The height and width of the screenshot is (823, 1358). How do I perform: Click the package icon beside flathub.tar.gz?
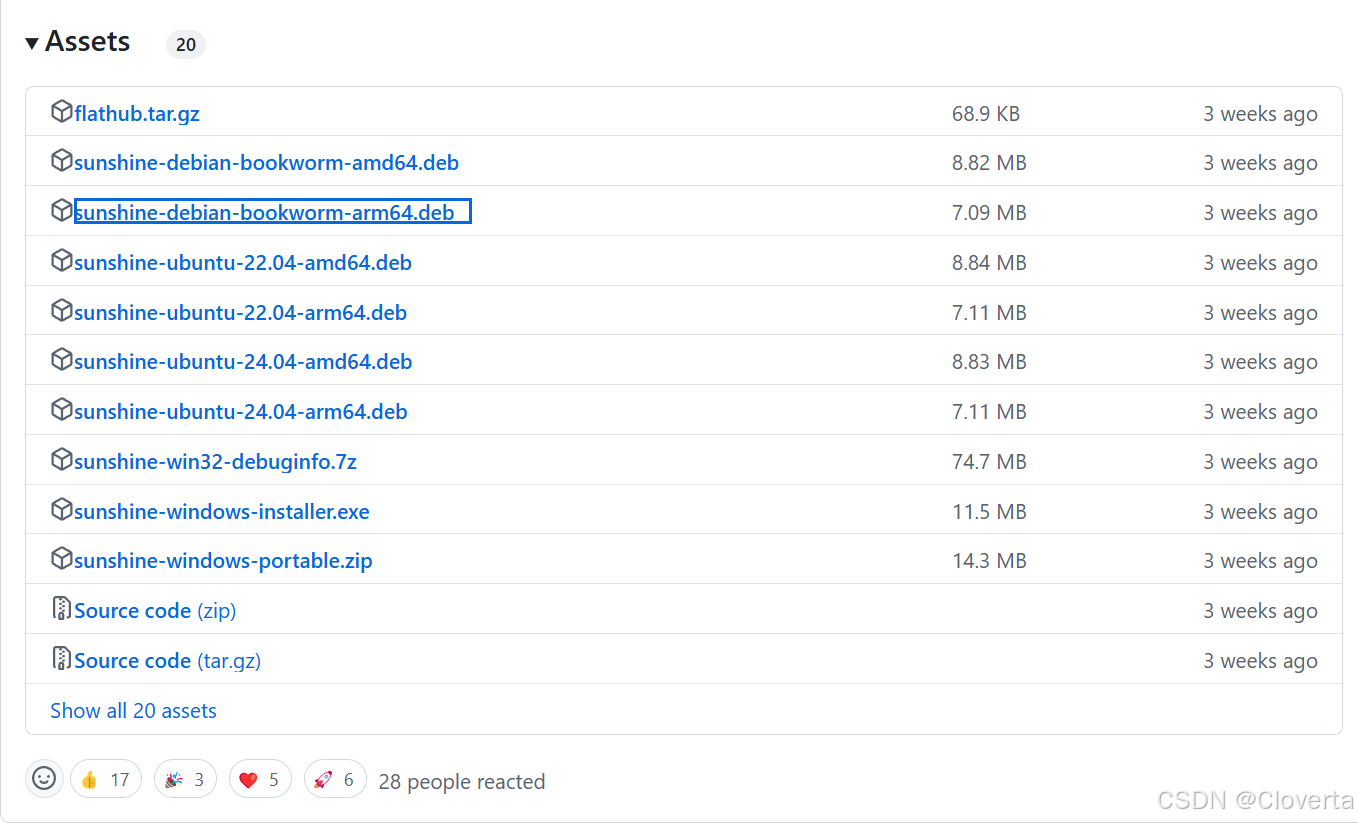61,111
